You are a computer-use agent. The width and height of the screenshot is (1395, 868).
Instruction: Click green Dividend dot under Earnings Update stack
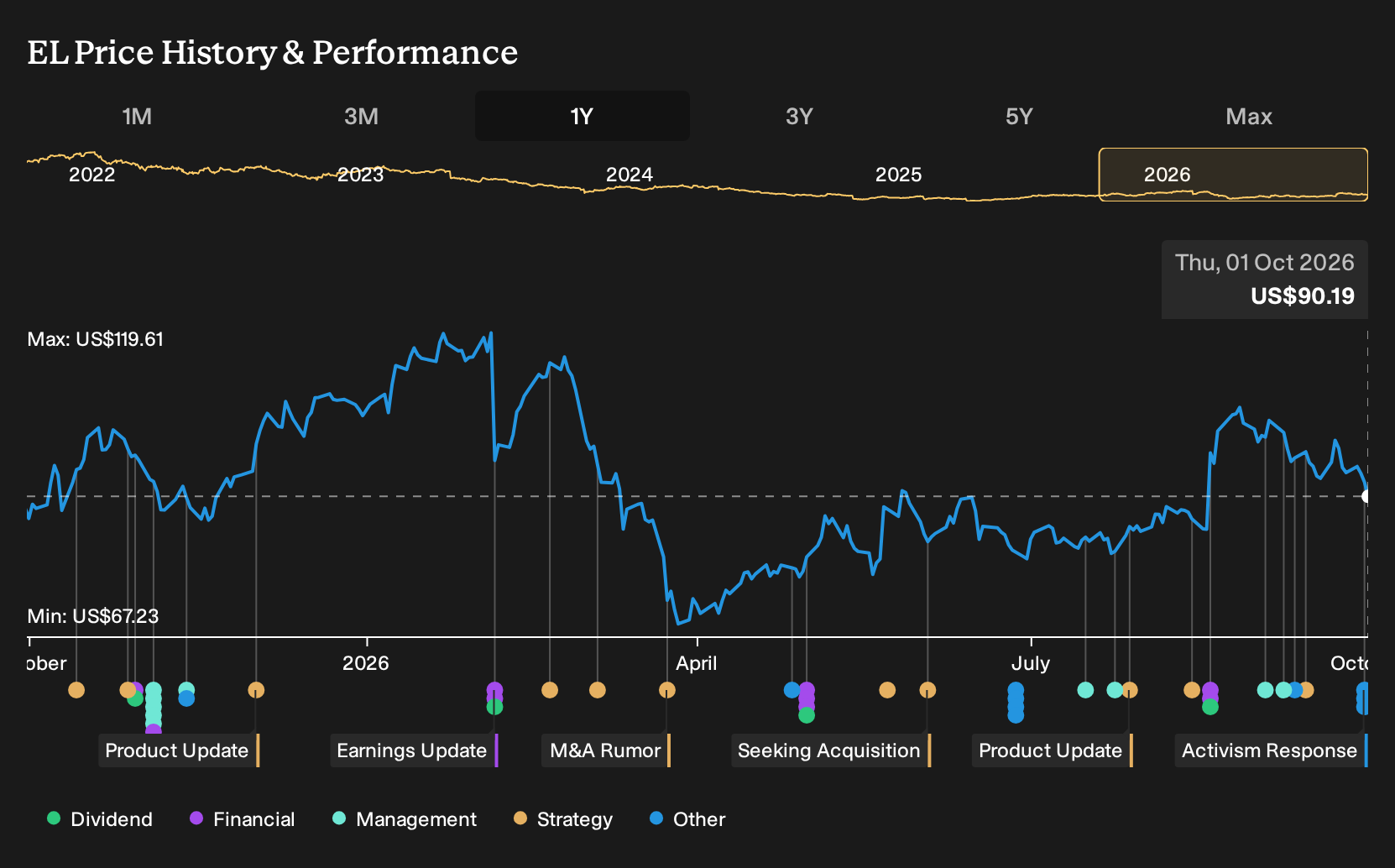[x=495, y=707]
